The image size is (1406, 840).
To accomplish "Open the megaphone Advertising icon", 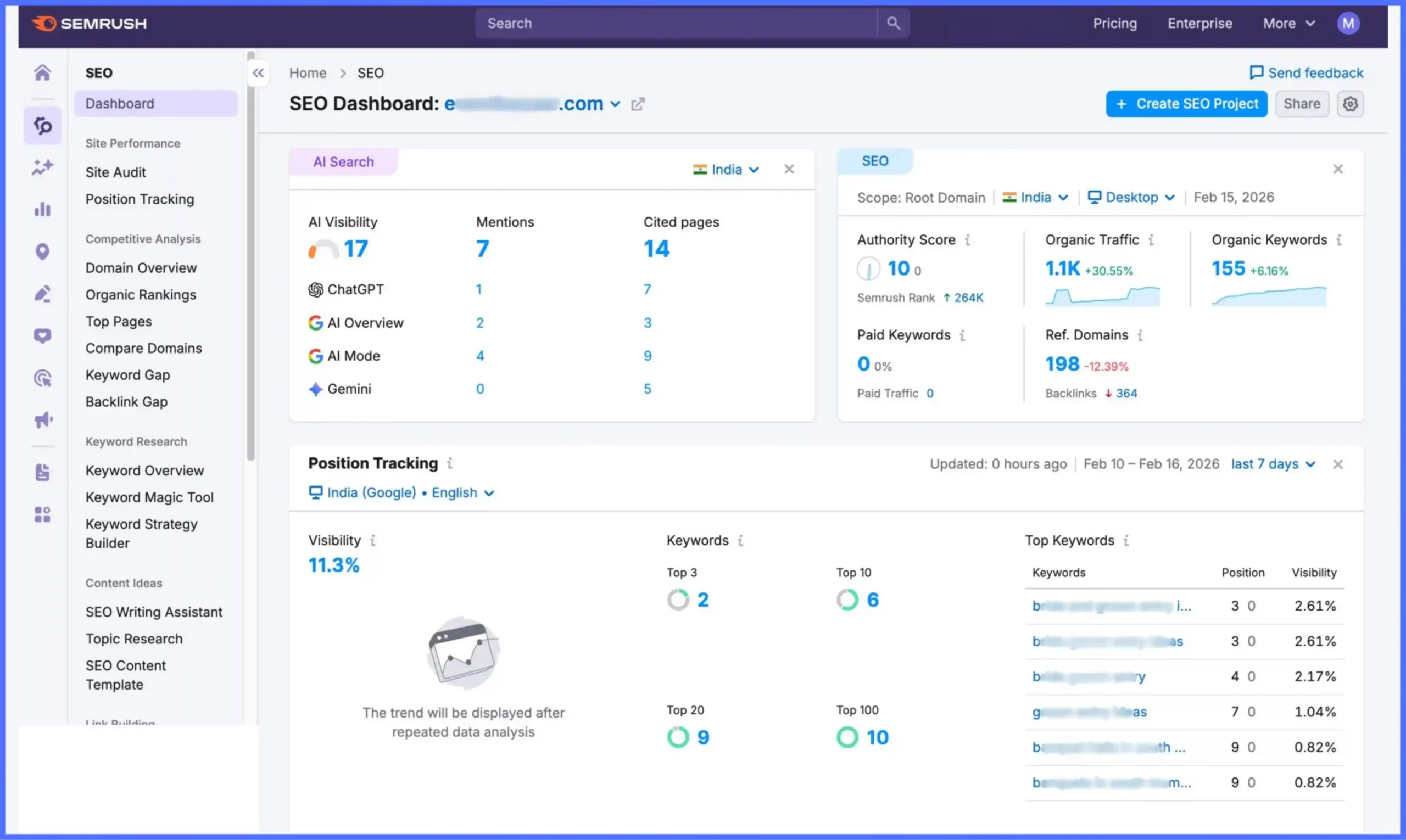I will [x=43, y=419].
